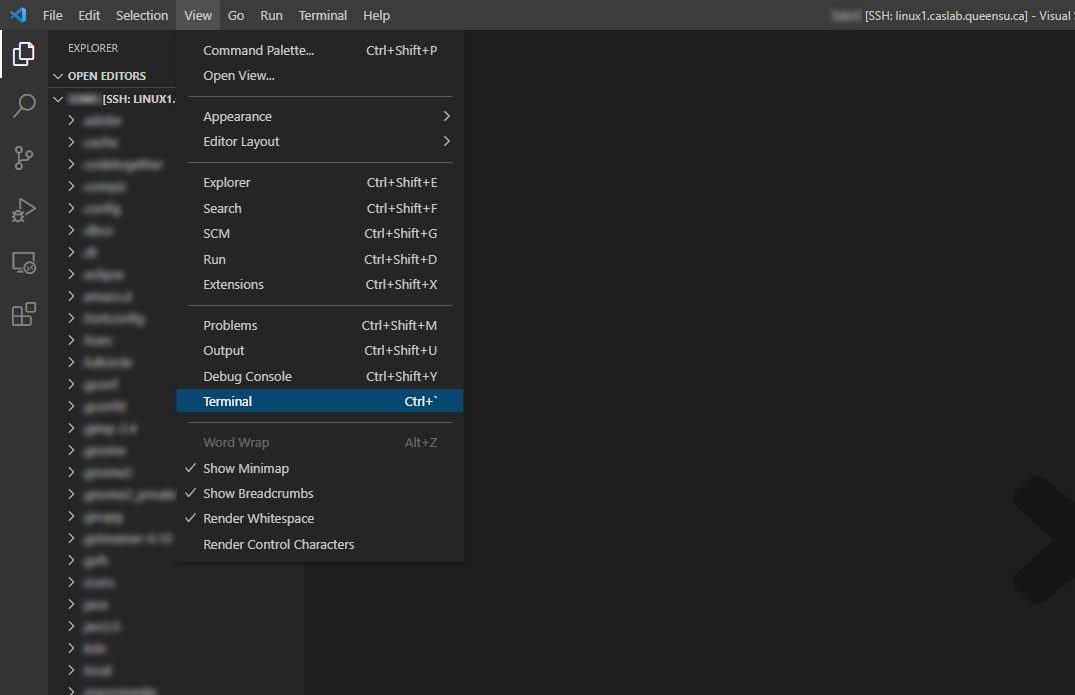This screenshot has width=1075, height=695.
Task: Click the EXPLORER panel title
Action: click(93, 48)
